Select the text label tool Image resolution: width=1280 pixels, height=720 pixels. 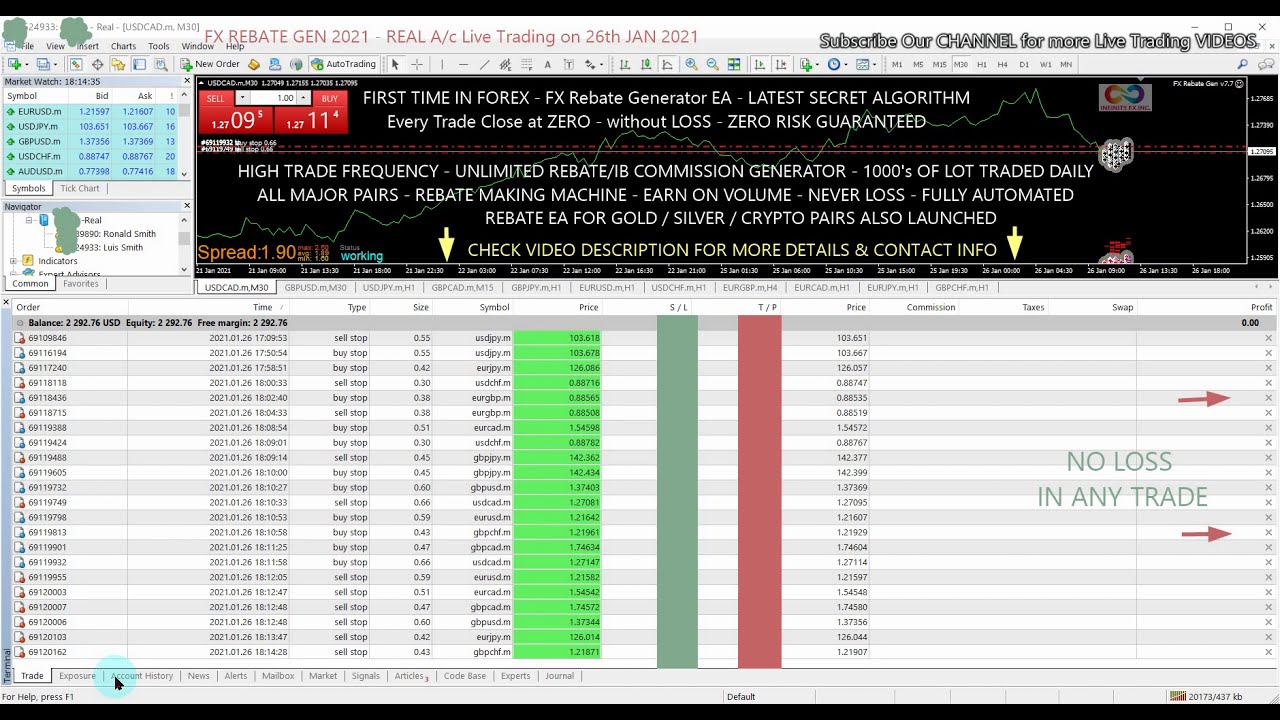tap(569, 64)
